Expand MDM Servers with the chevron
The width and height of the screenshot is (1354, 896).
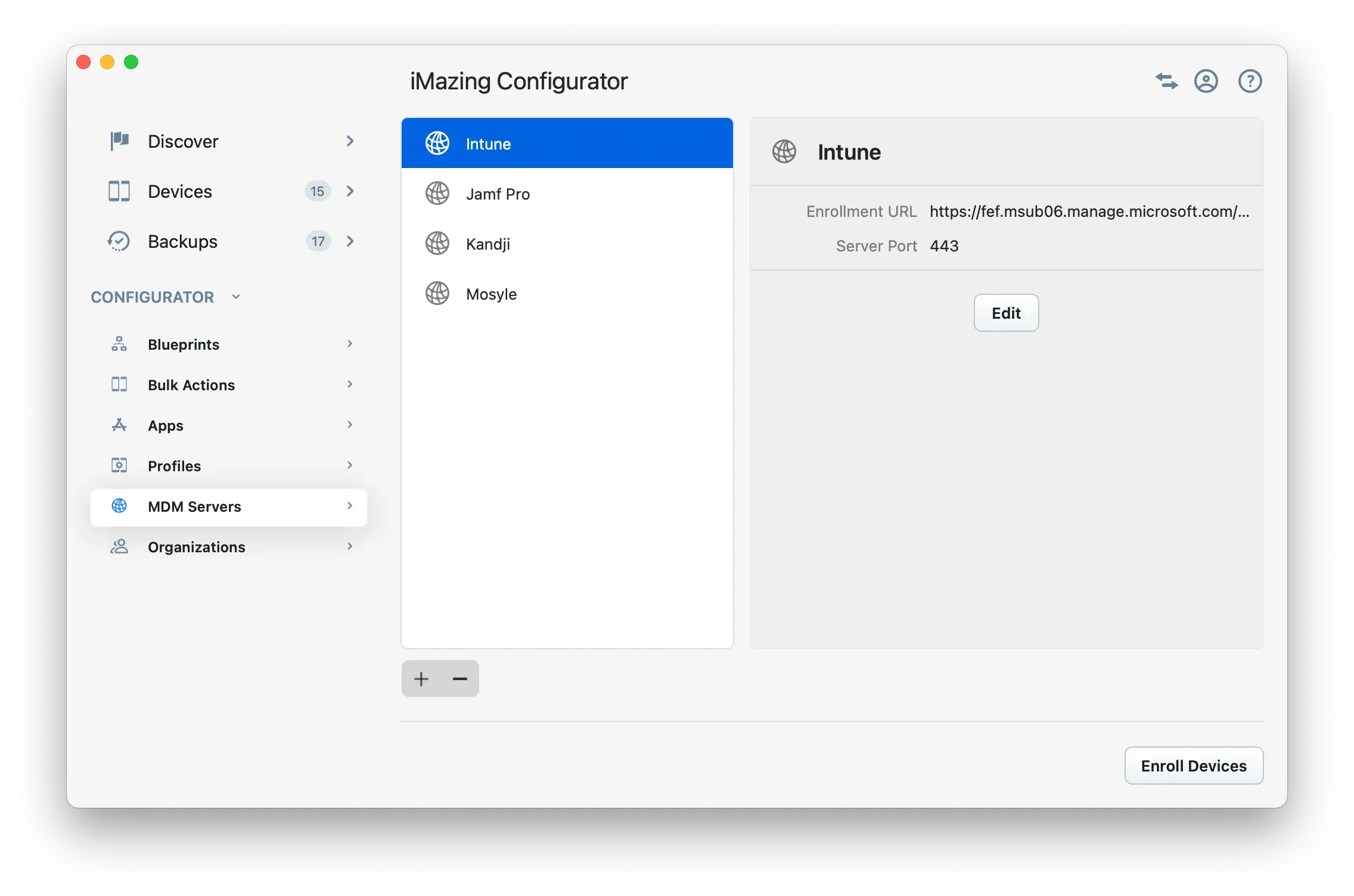[350, 506]
